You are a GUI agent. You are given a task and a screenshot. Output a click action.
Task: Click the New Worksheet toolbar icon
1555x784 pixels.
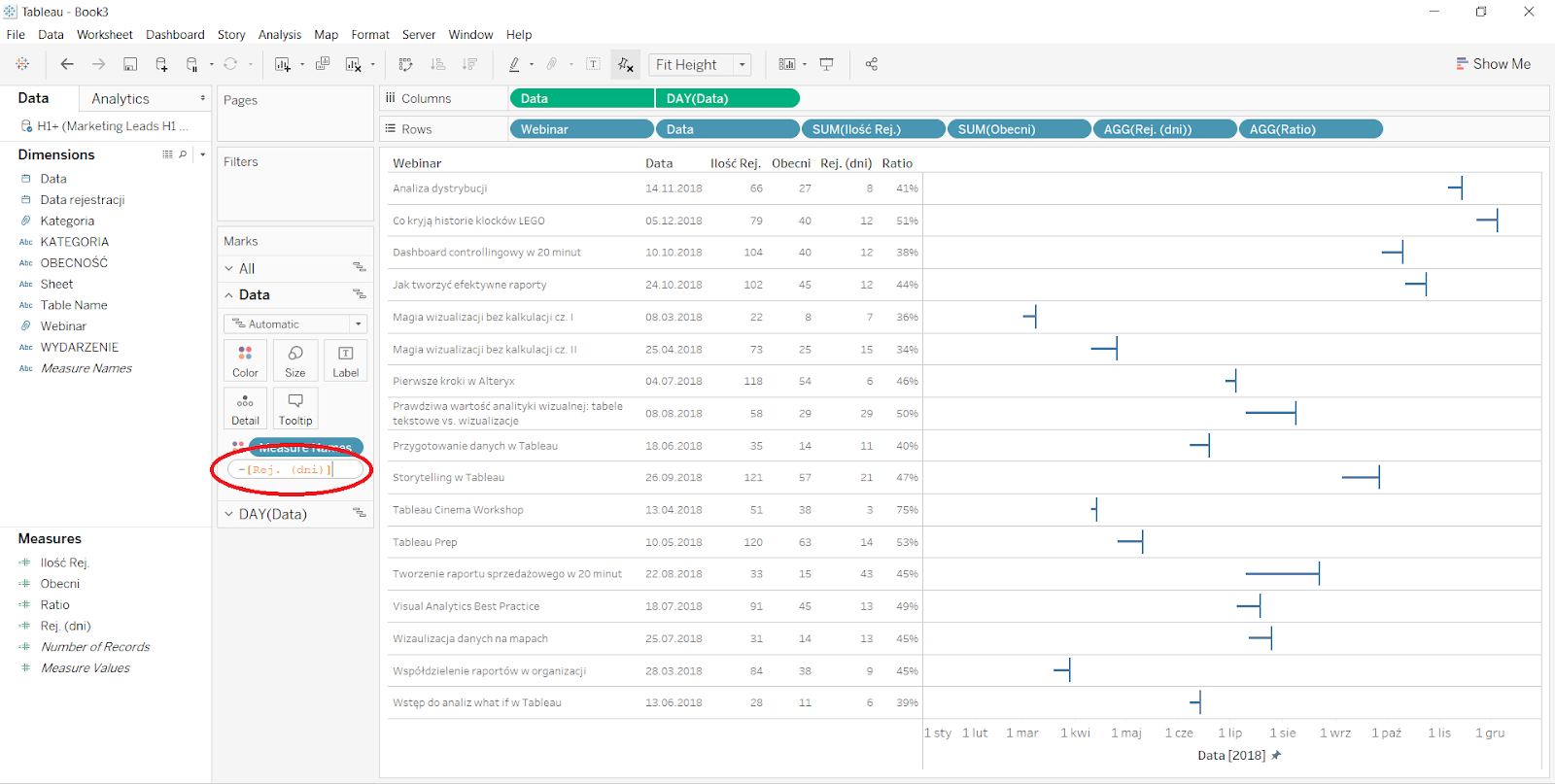pyautogui.click(x=283, y=64)
